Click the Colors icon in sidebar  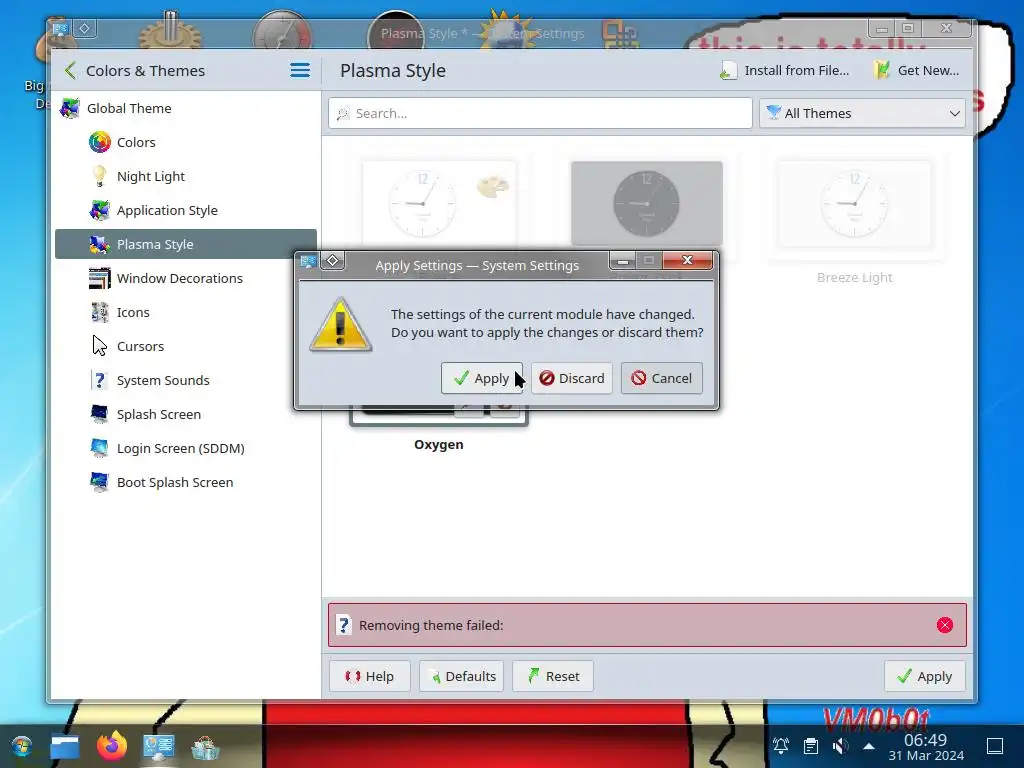pyautogui.click(x=100, y=142)
